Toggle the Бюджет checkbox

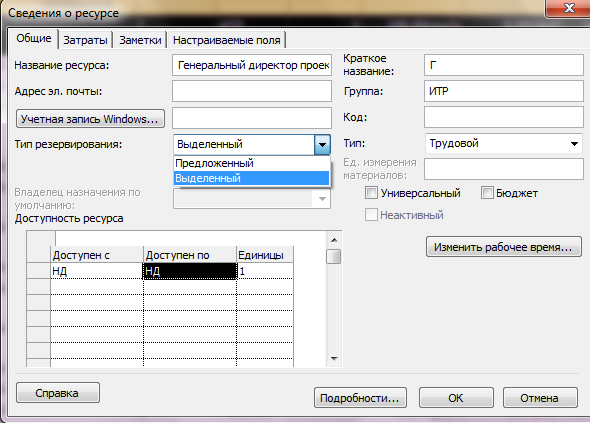click(487, 193)
